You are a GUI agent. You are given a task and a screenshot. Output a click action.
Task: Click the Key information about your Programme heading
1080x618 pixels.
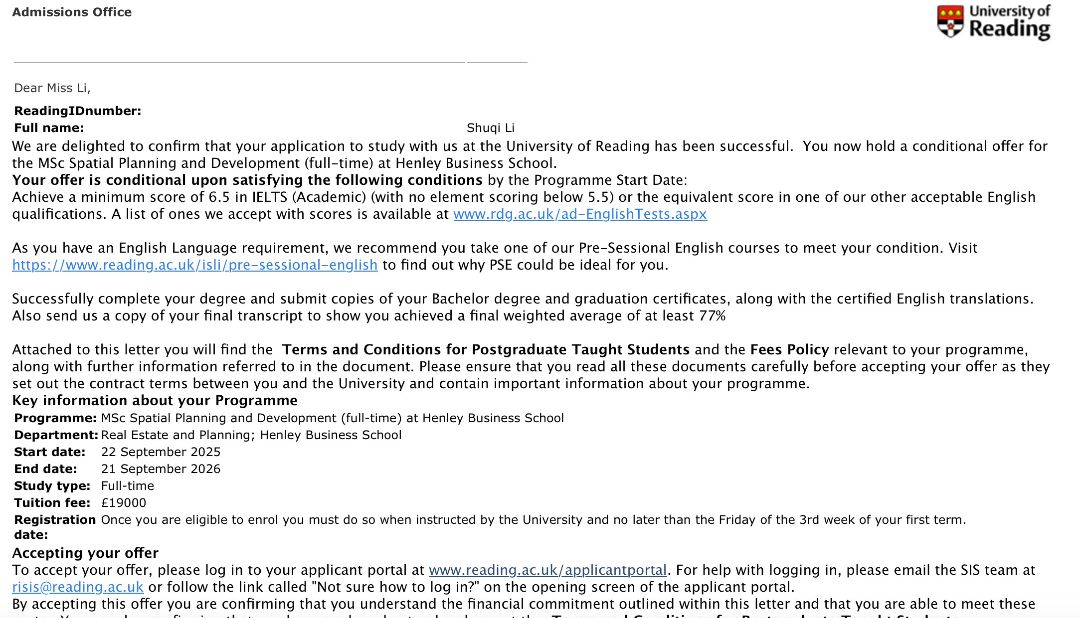coord(154,401)
